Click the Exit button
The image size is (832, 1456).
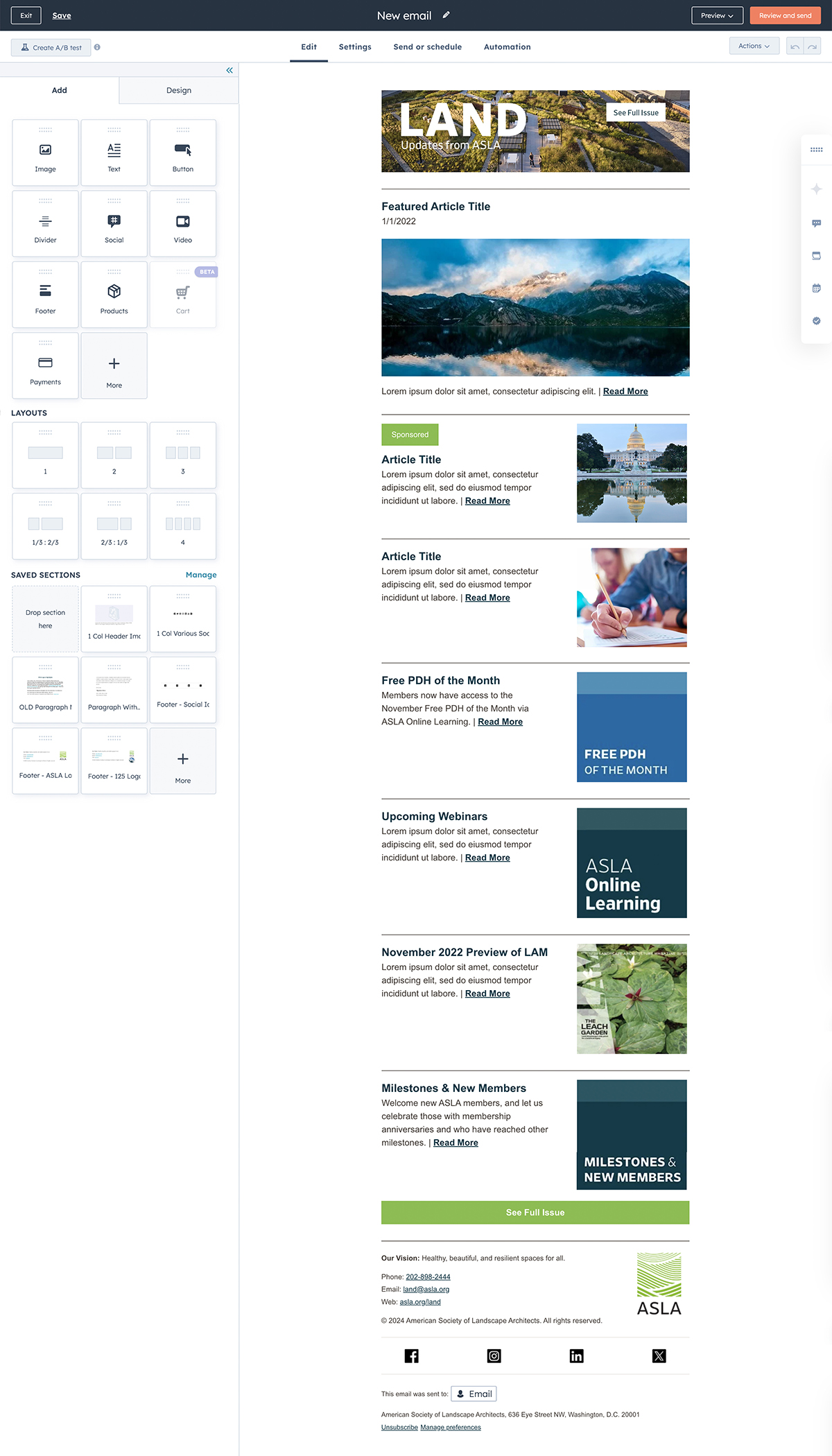click(x=26, y=15)
